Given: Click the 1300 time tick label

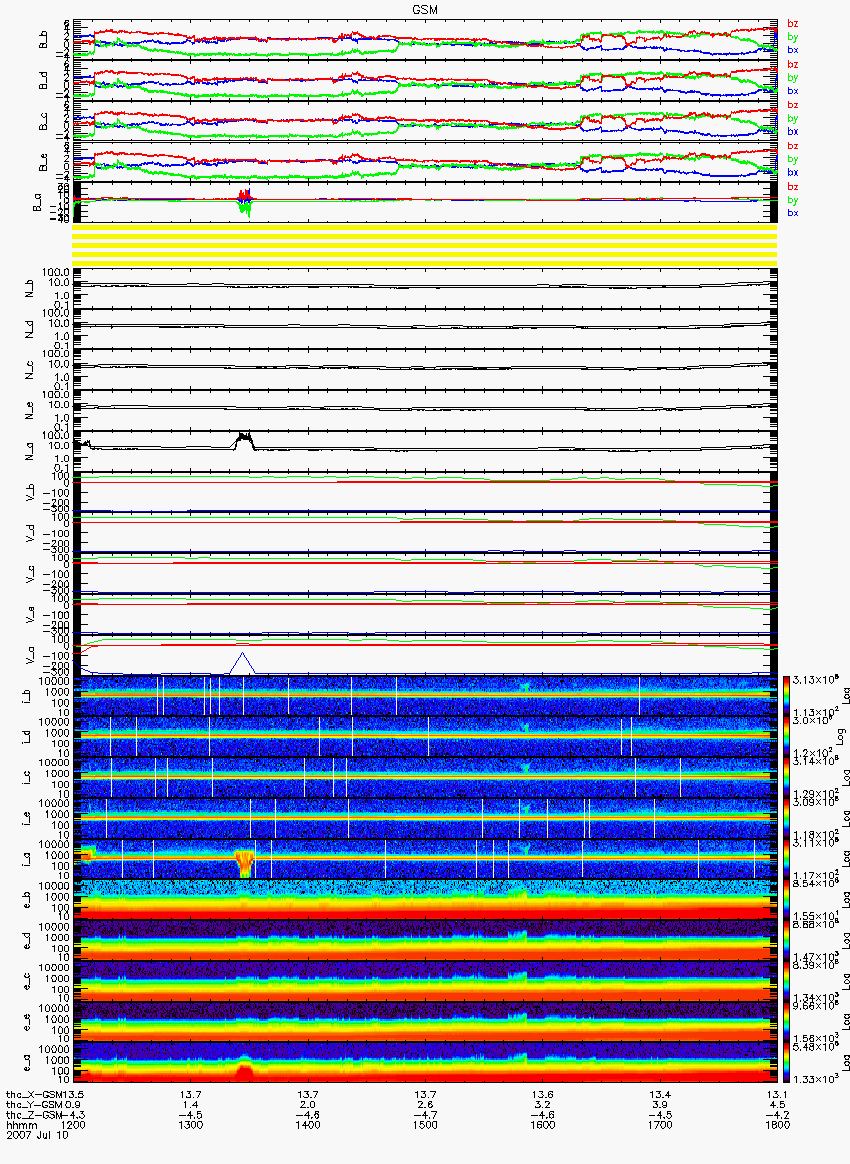Looking at the screenshot, I should click(191, 1125).
